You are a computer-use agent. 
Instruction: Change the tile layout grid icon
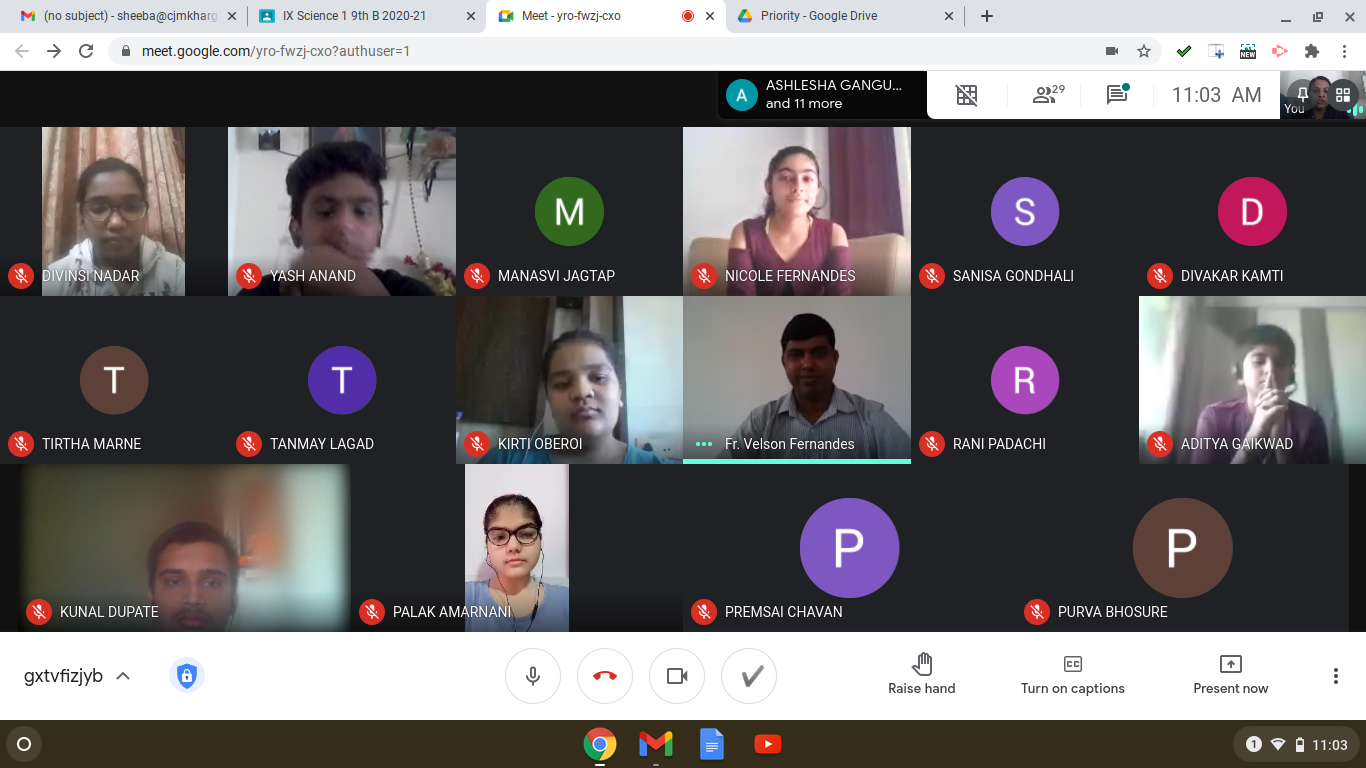966,95
